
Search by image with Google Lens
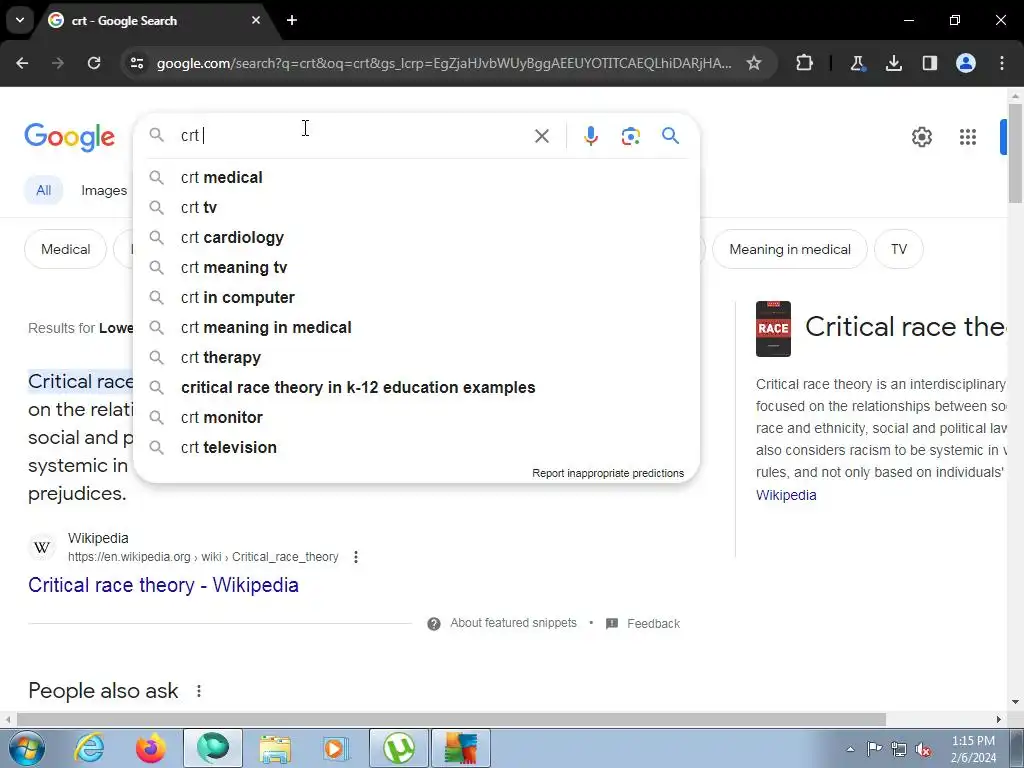630,136
